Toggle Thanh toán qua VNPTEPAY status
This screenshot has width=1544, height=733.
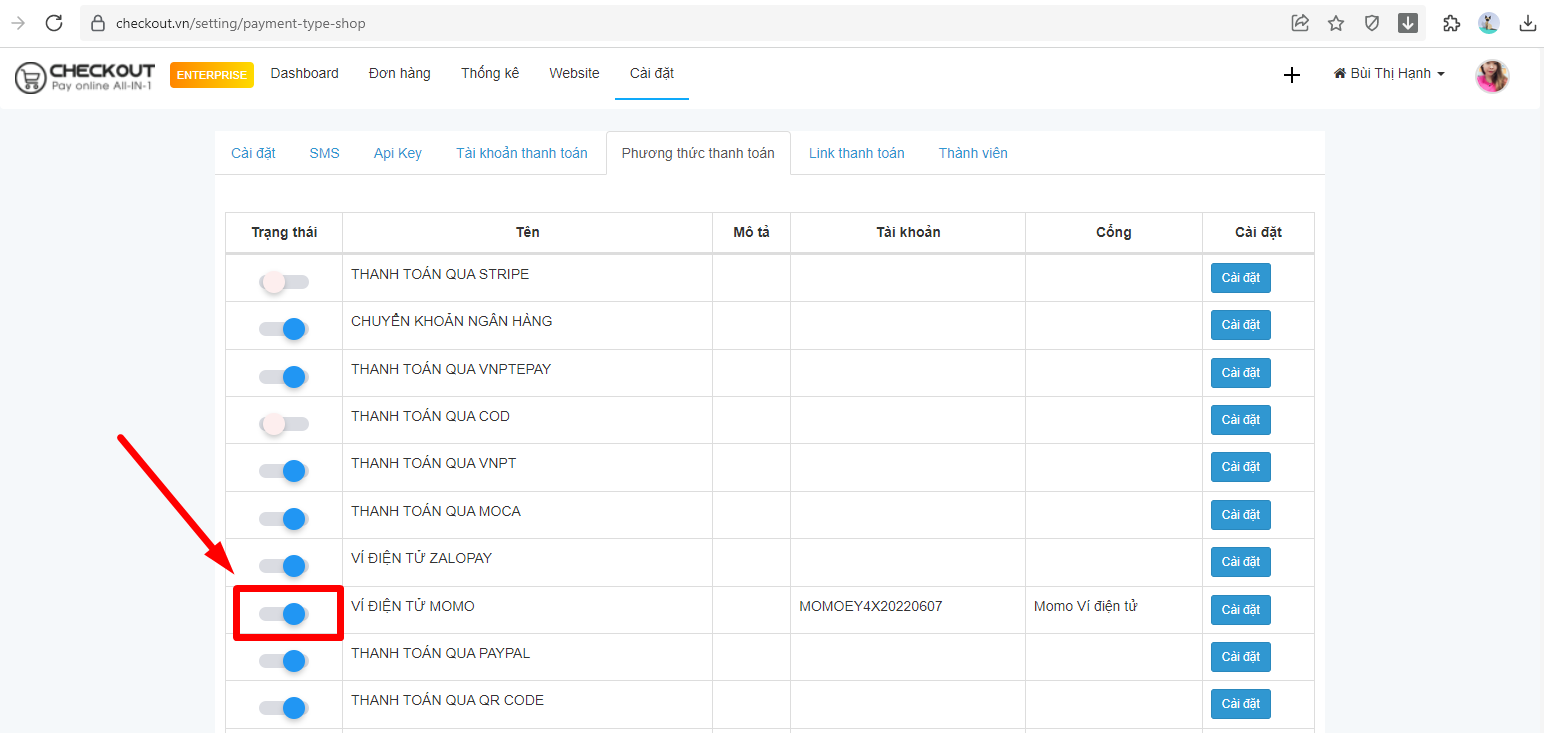click(283, 377)
